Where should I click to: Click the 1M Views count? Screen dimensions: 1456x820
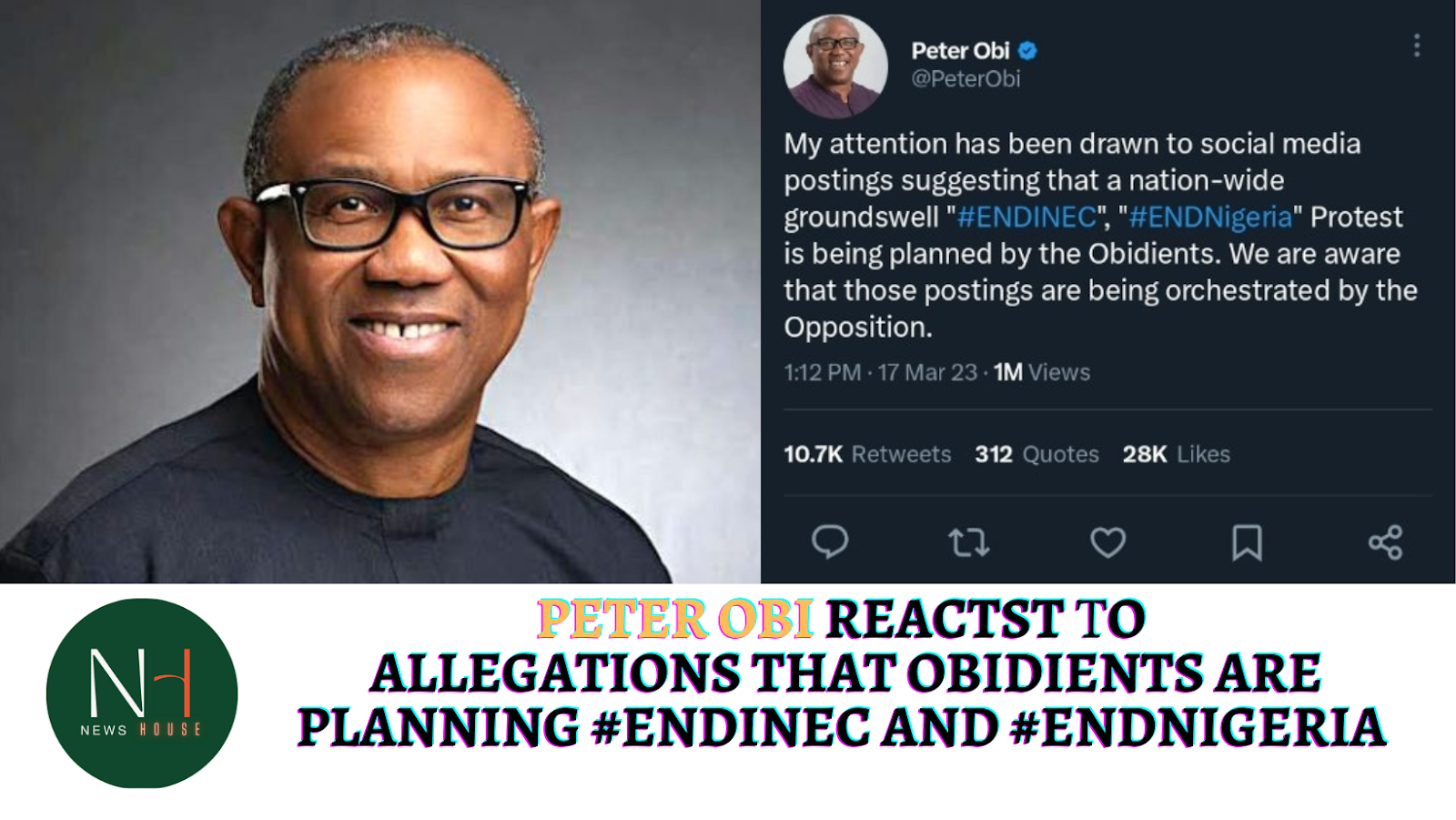click(1041, 372)
